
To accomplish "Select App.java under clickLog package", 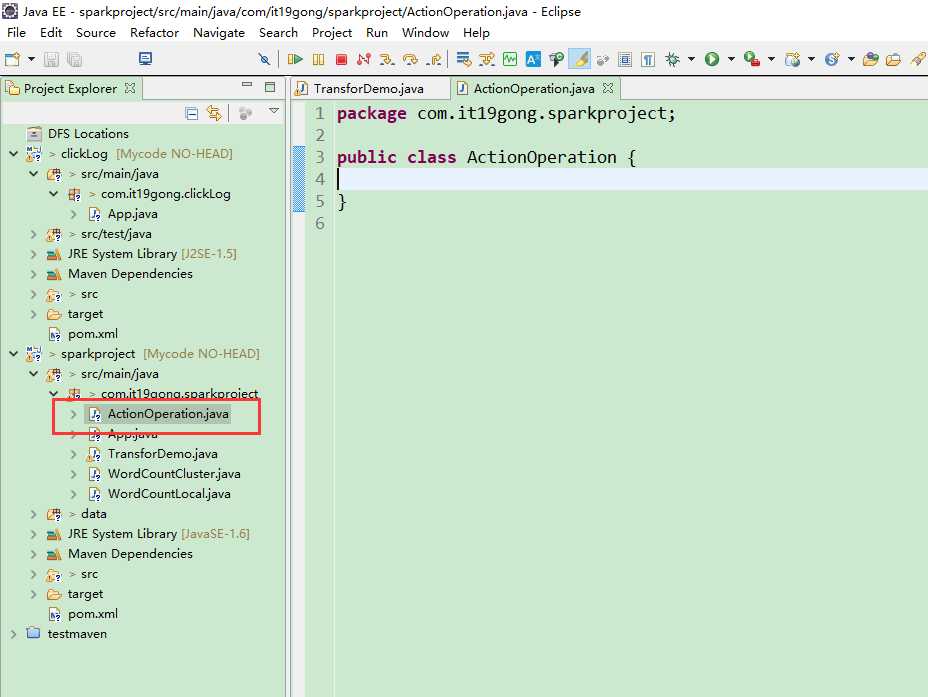I will (x=133, y=214).
